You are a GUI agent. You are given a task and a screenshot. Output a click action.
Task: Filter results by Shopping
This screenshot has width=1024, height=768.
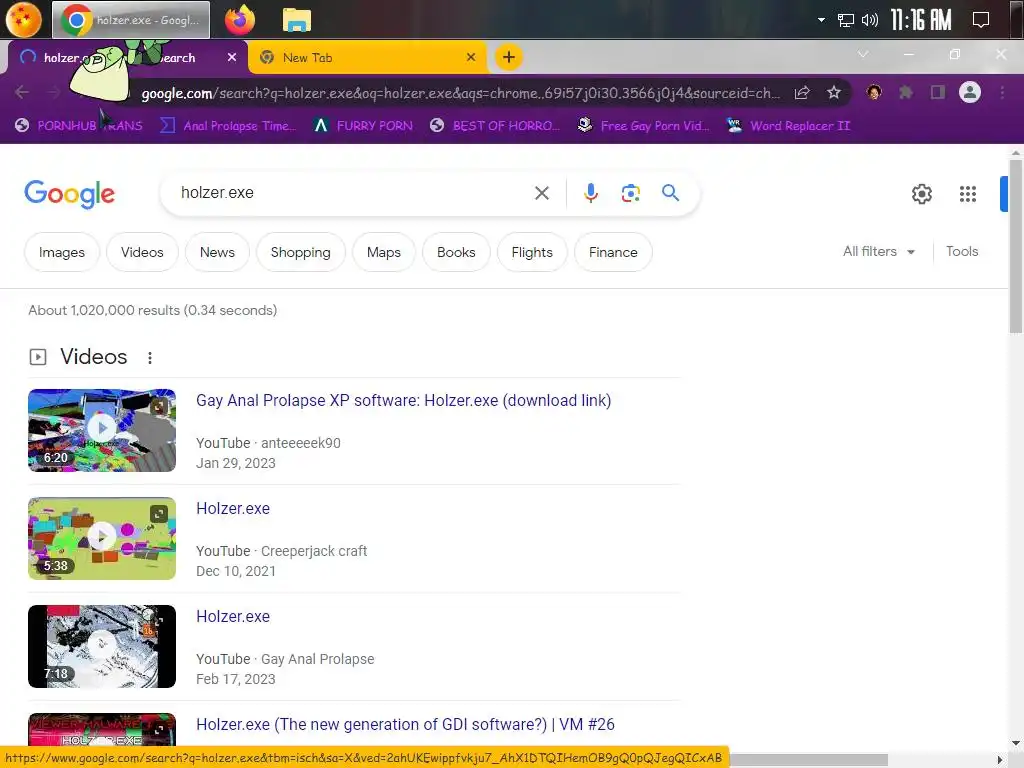[300, 252]
